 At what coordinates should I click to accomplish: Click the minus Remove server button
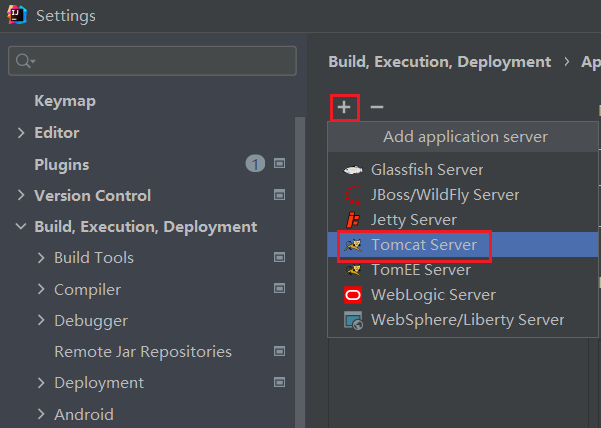click(377, 107)
